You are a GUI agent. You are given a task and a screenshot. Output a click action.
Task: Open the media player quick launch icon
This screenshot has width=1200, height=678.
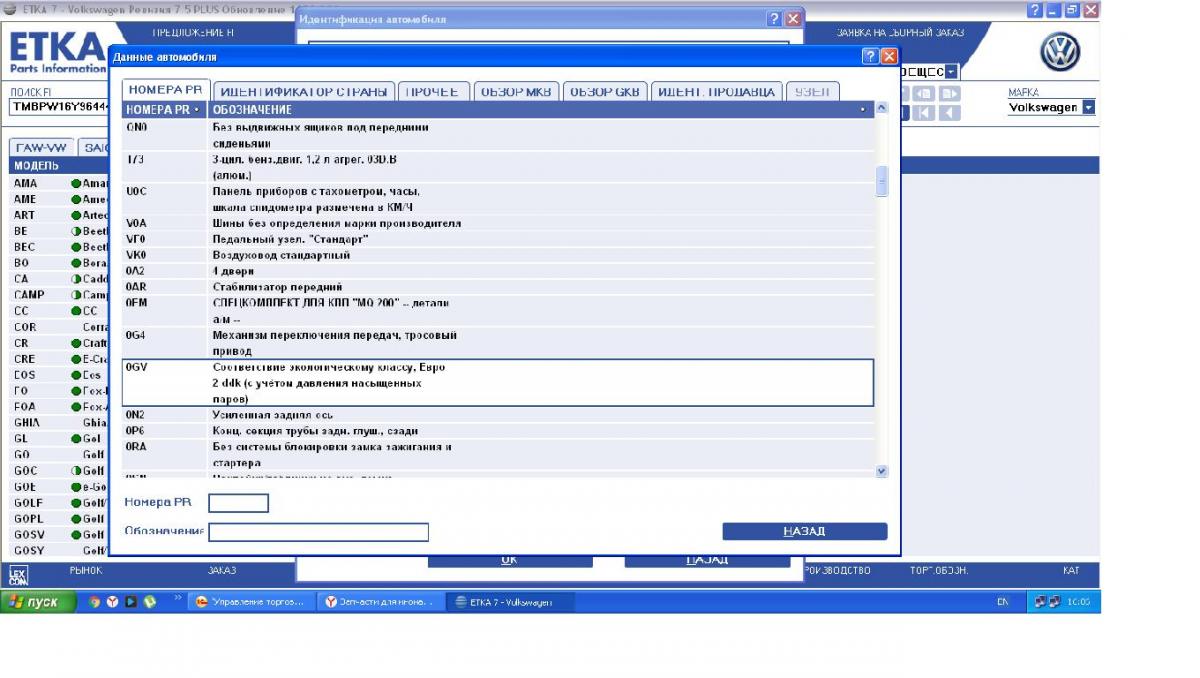pyautogui.click(x=131, y=602)
